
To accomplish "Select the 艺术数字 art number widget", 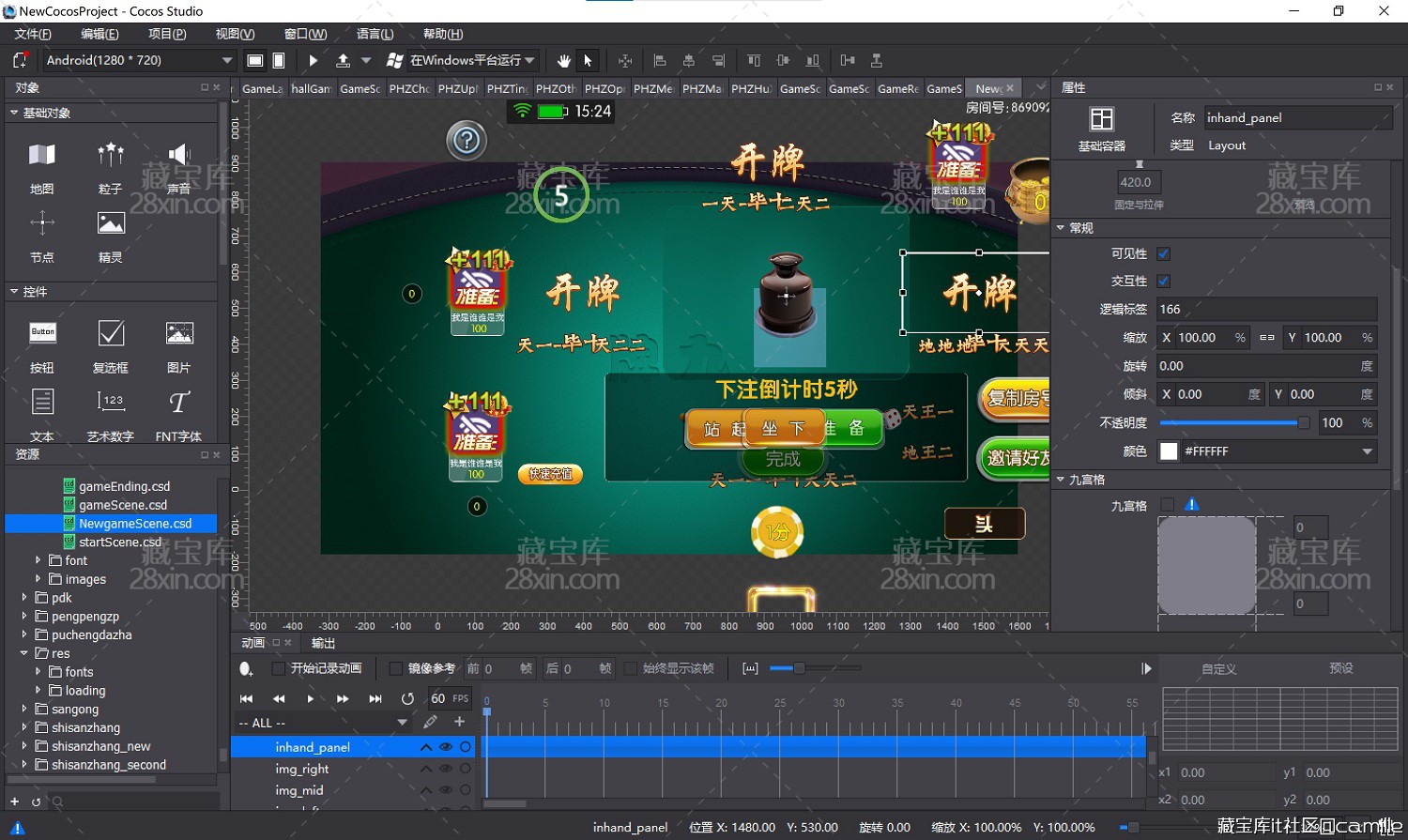I will 111,414.
